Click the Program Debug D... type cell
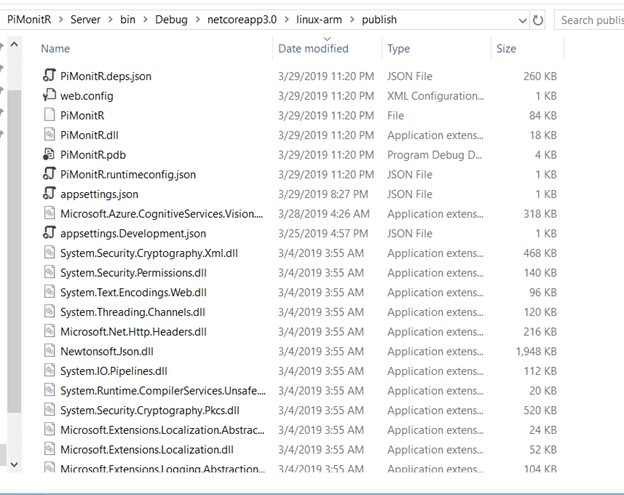This screenshot has height=495, width=624. click(435, 155)
